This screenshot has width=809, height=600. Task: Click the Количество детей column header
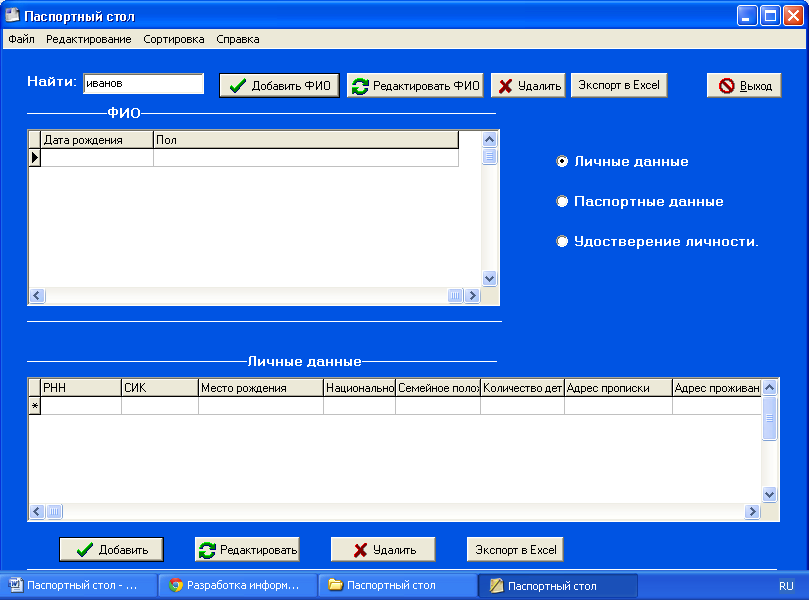(523, 388)
